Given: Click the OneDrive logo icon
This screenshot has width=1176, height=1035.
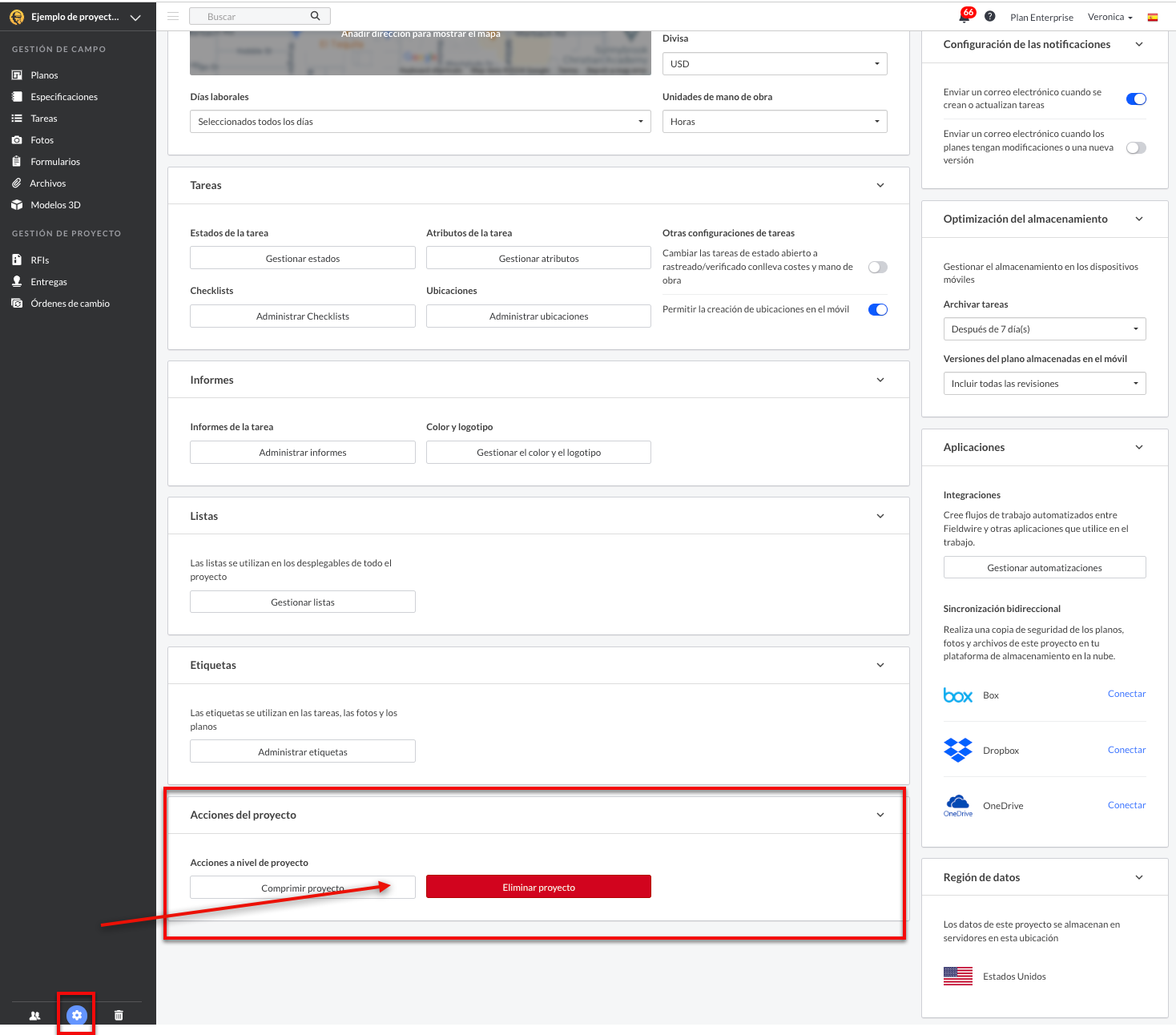Looking at the screenshot, I should click(x=958, y=805).
